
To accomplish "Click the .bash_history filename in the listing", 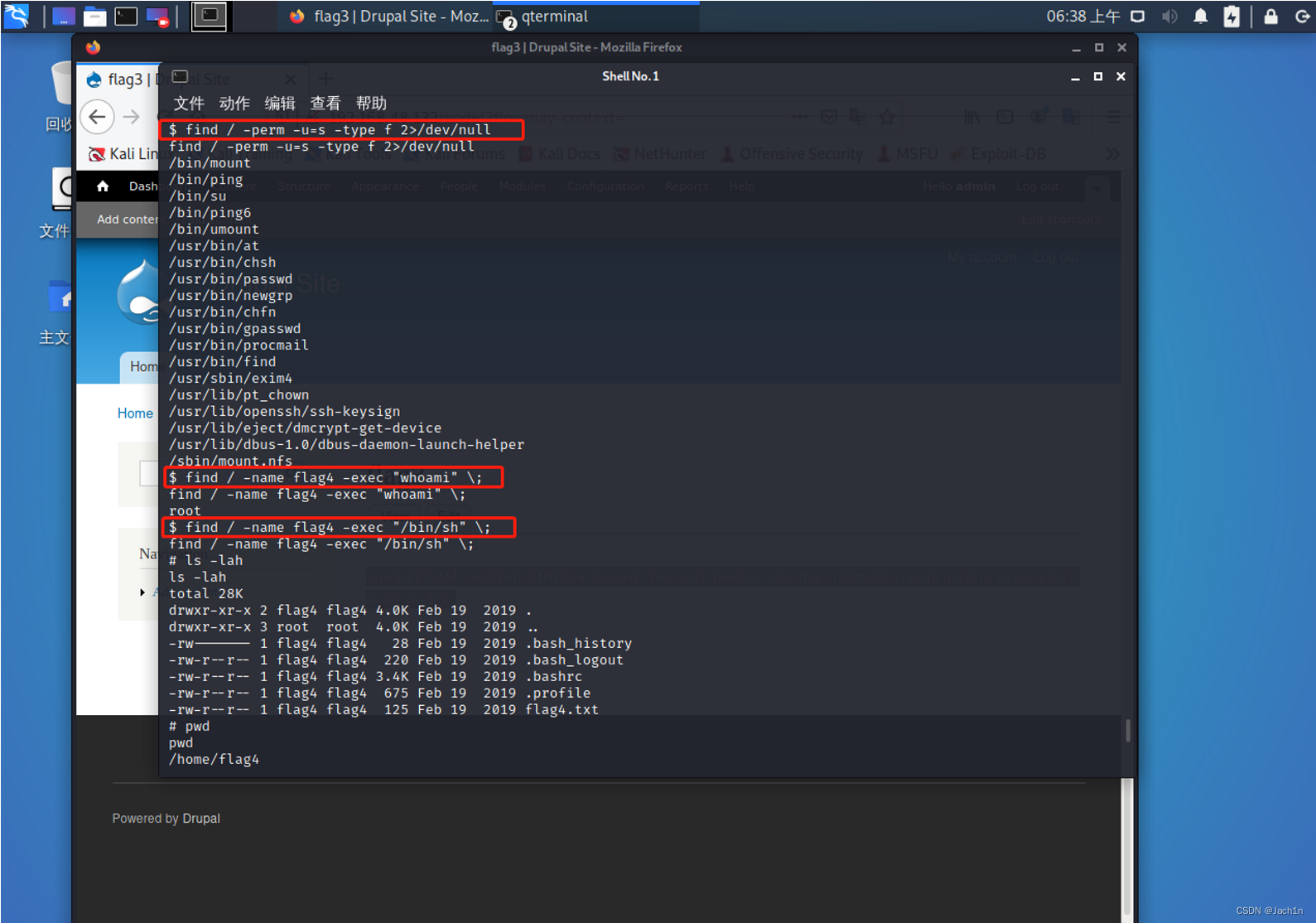I will click(x=578, y=644).
